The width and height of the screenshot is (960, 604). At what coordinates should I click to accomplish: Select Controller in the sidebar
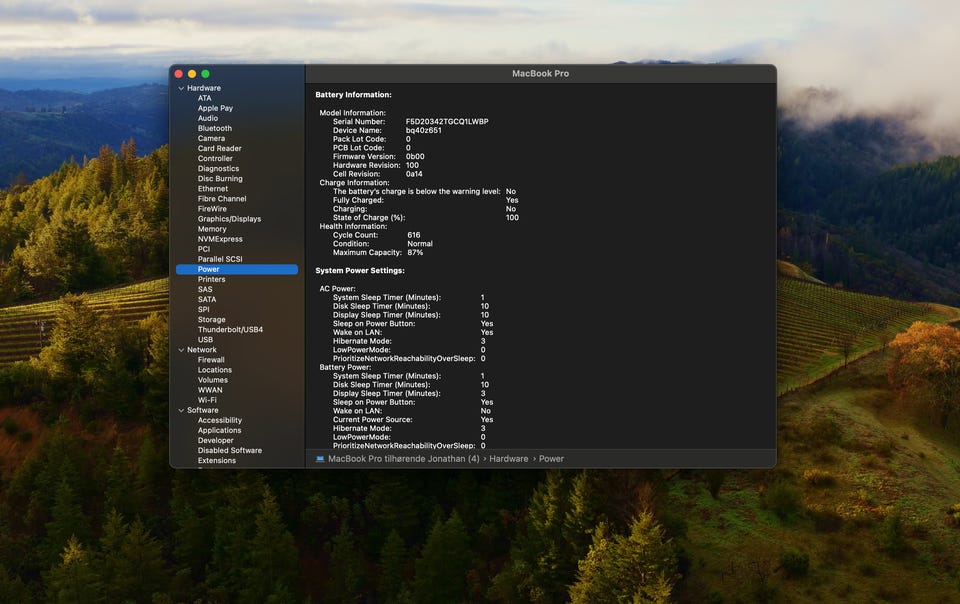click(x=215, y=158)
